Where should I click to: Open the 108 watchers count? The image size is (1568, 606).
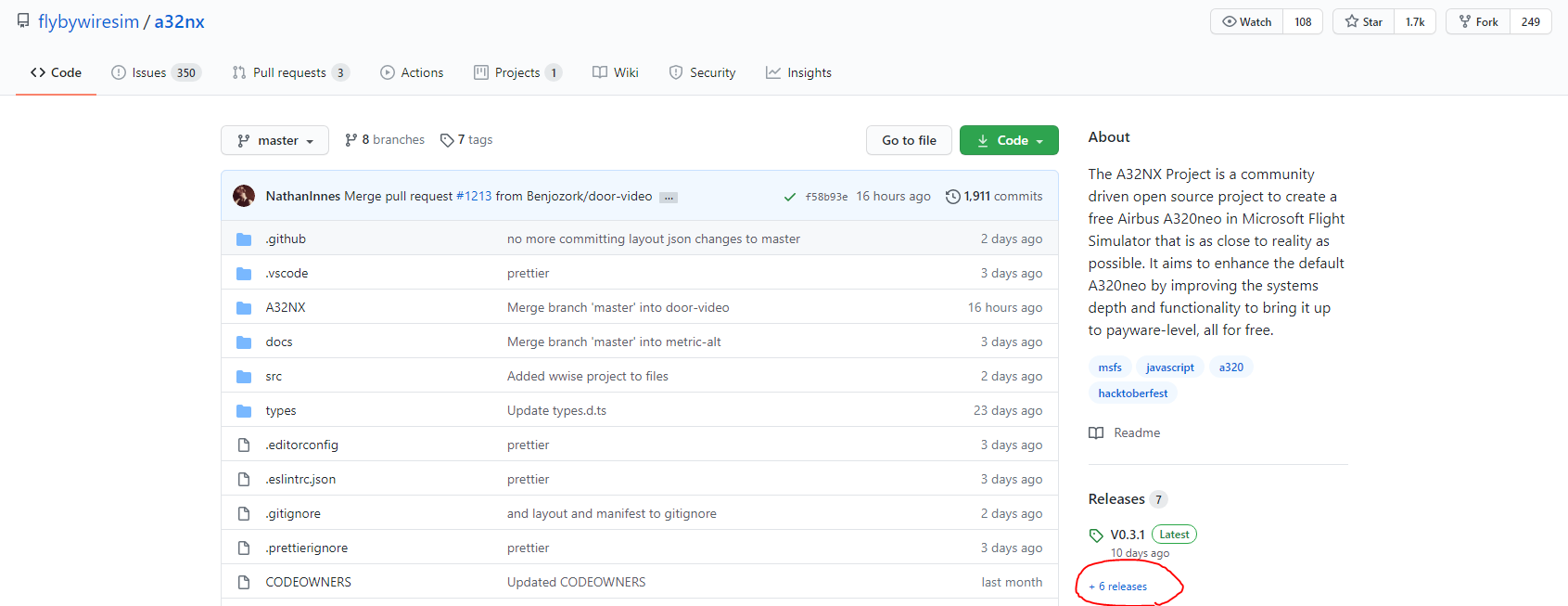pyautogui.click(x=1303, y=21)
